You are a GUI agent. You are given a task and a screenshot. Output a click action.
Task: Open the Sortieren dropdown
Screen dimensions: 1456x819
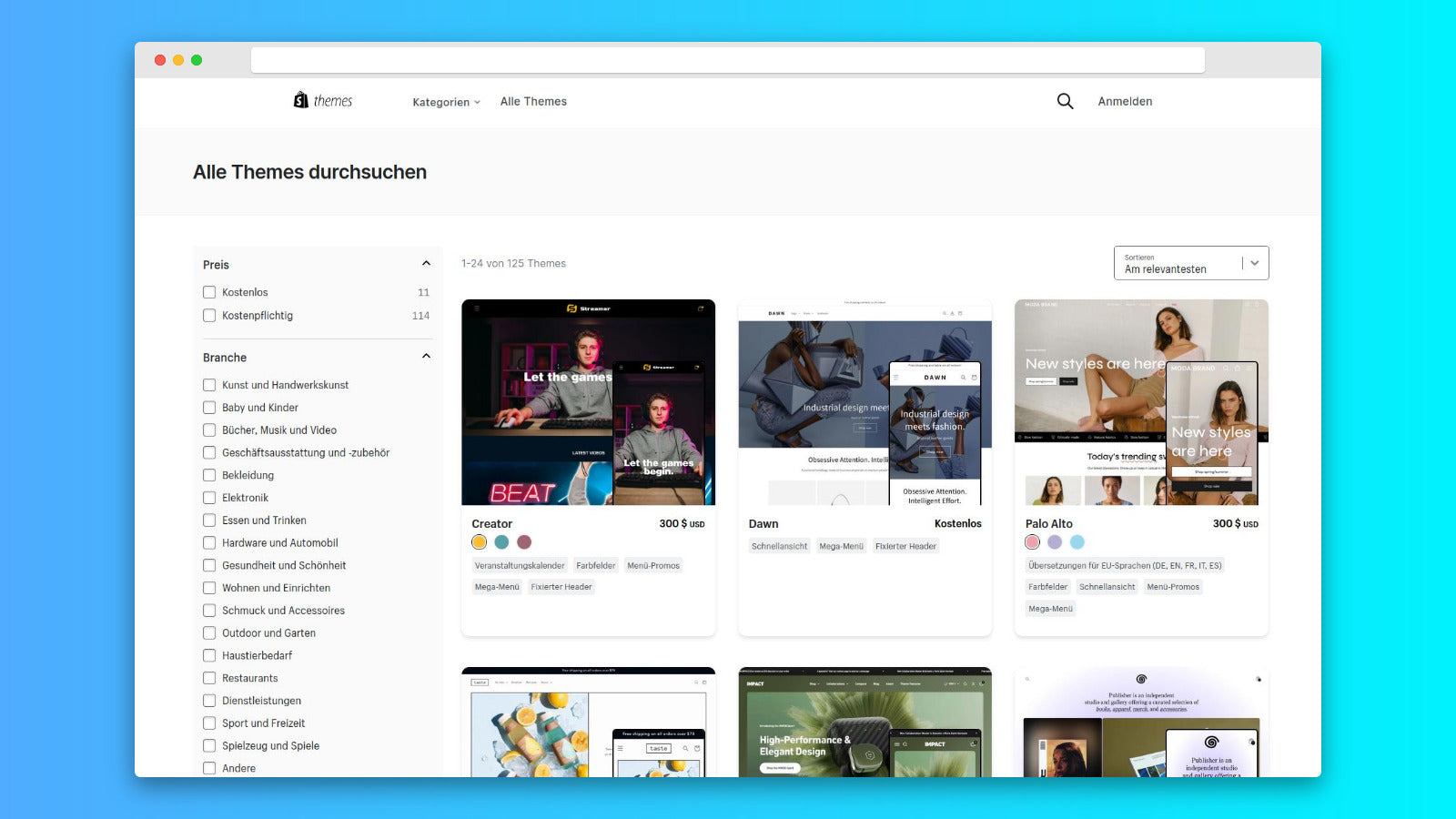click(1190, 263)
